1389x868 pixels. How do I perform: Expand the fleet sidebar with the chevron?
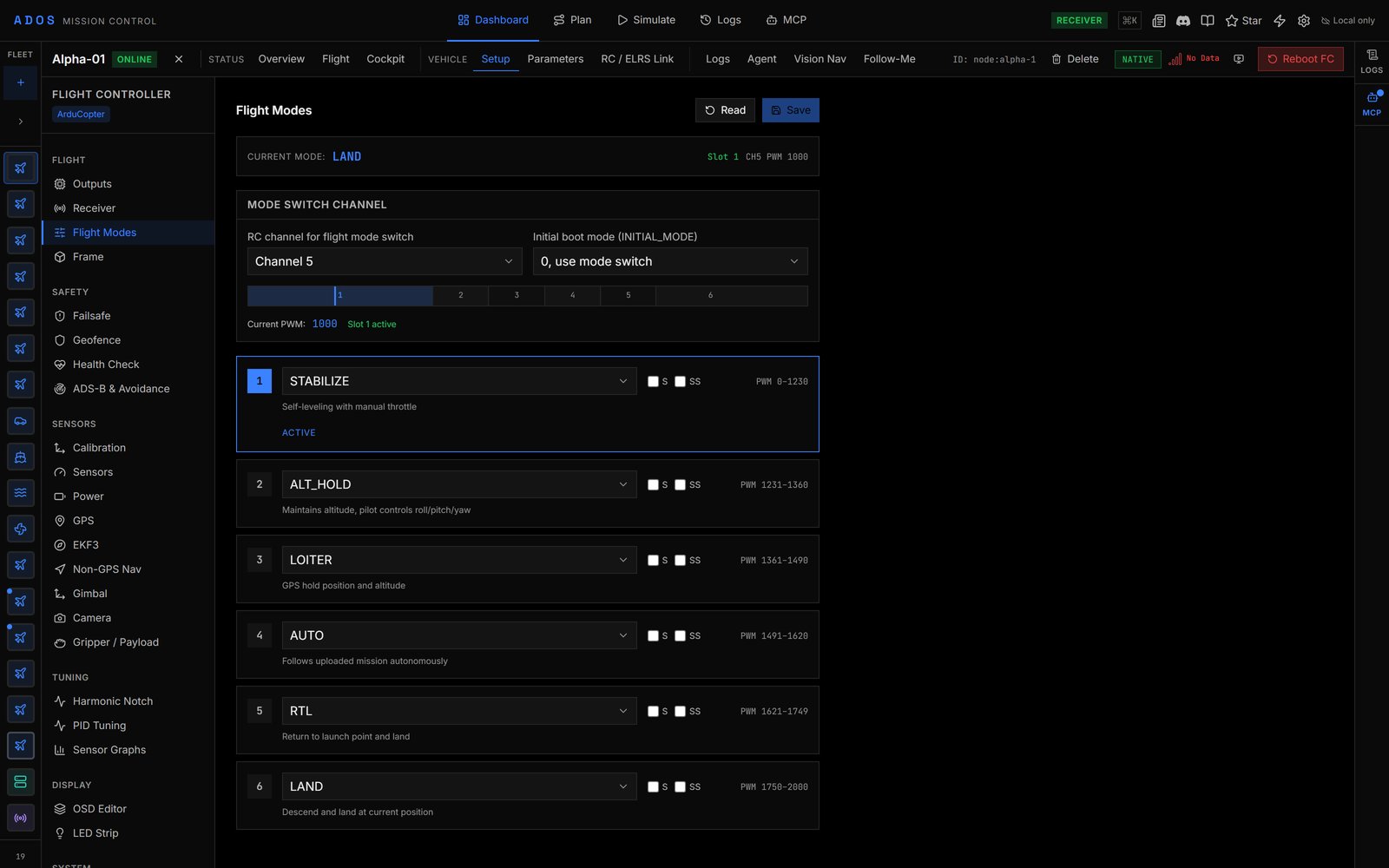pos(21,122)
